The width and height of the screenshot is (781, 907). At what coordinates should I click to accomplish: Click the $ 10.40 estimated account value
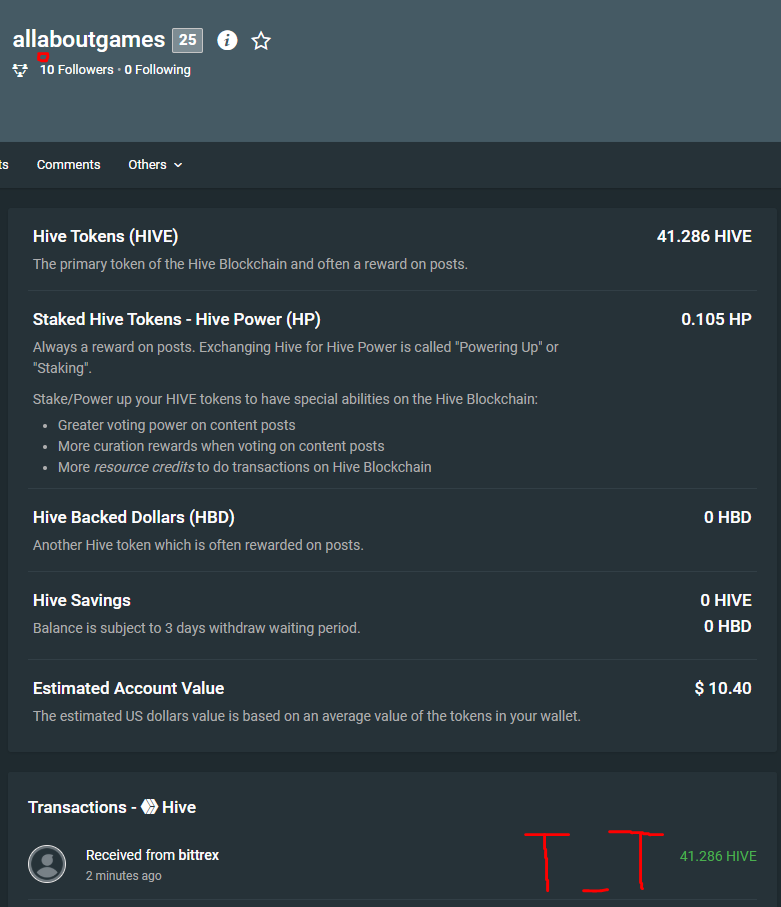point(723,688)
